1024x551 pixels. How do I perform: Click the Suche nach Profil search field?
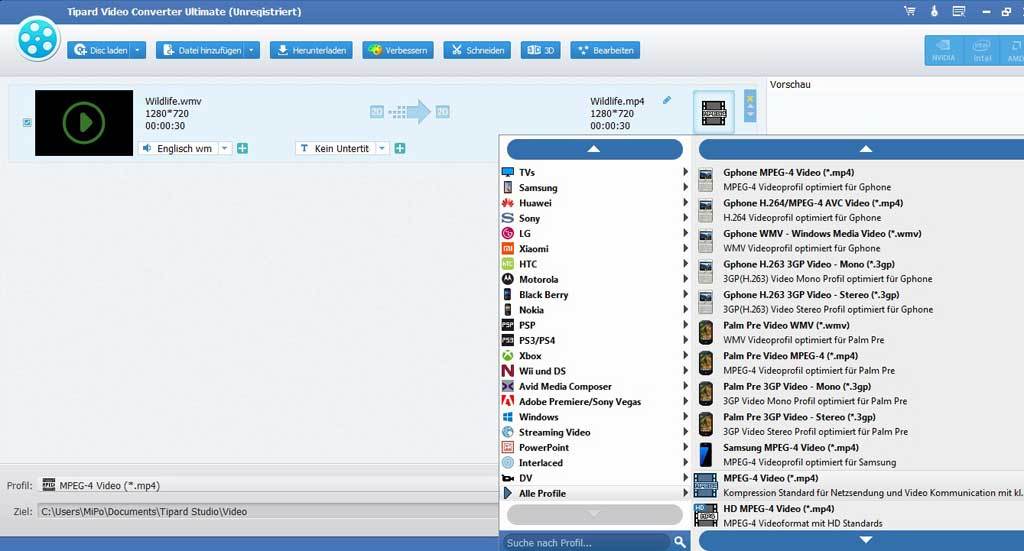click(586, 542)
